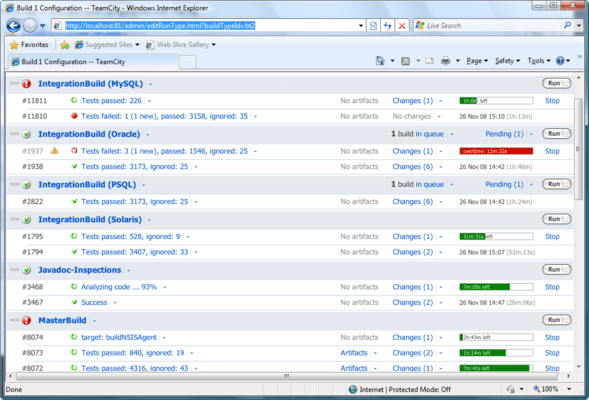
Task: Click green status icon of Javadoc-Inspections
Action: coord(26,270)
